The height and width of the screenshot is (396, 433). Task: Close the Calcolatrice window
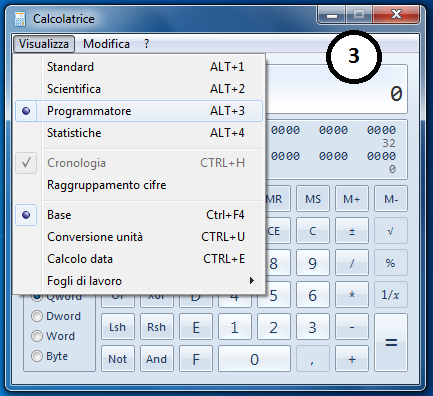click(396, 15)
